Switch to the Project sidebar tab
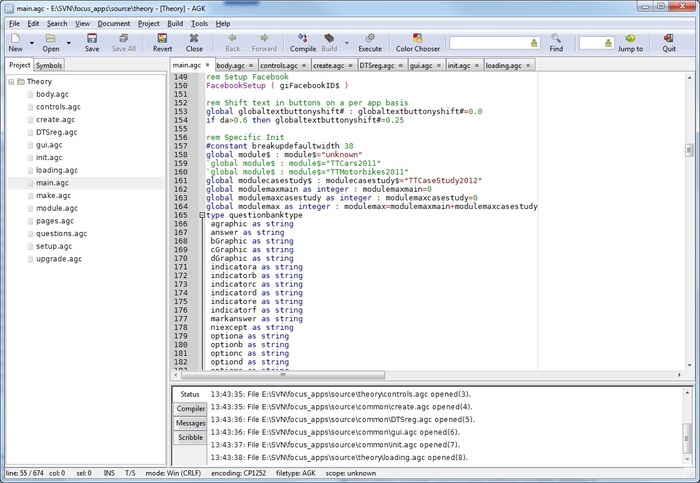This screenshot has height=483, width=700. click(20, 65)
